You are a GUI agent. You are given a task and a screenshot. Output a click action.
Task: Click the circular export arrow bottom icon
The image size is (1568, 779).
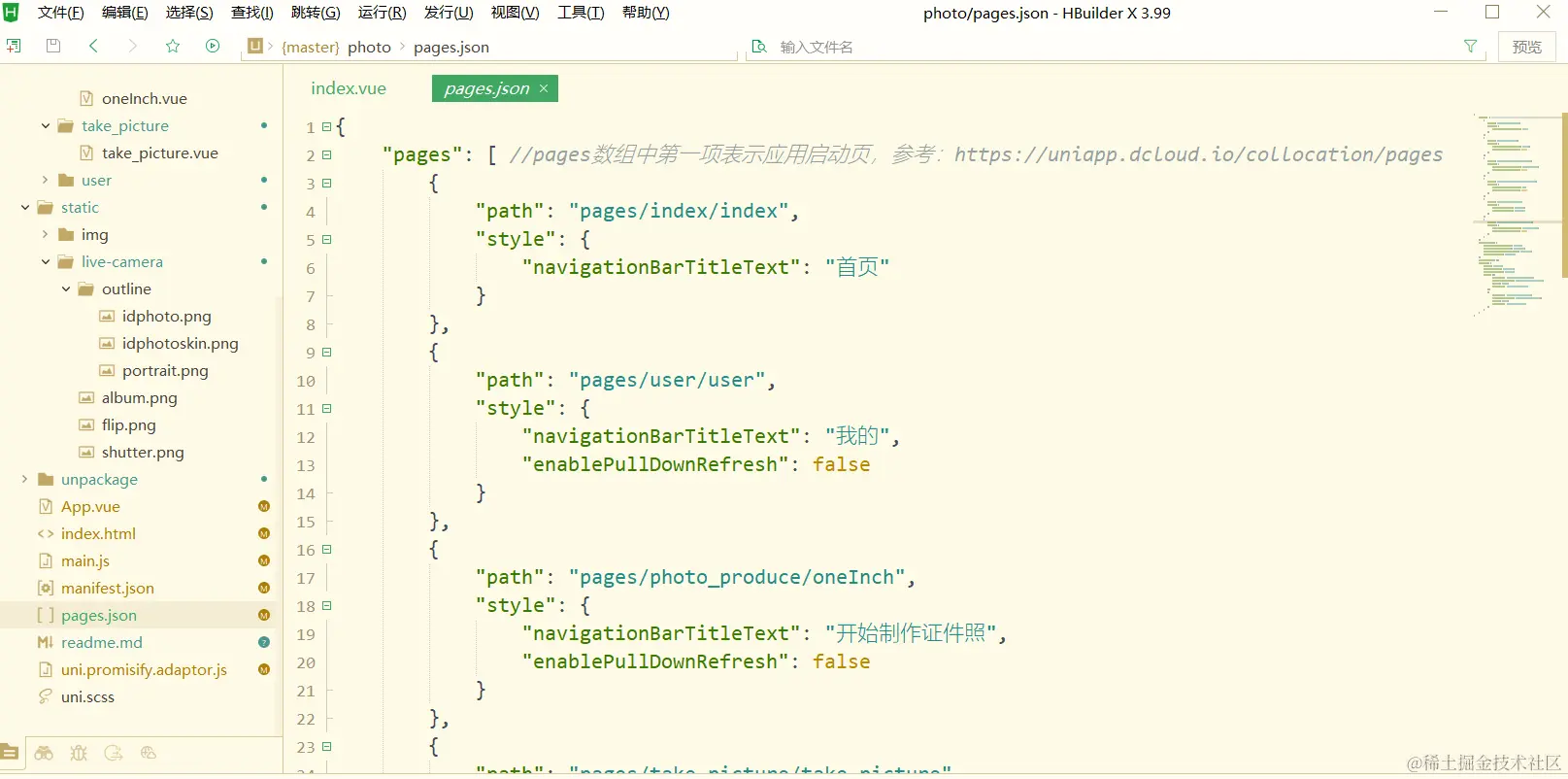click(x=114, y=753)
